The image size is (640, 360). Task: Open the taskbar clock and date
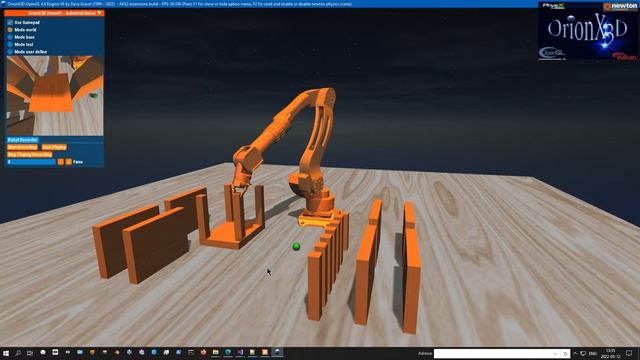click(611, 353)
